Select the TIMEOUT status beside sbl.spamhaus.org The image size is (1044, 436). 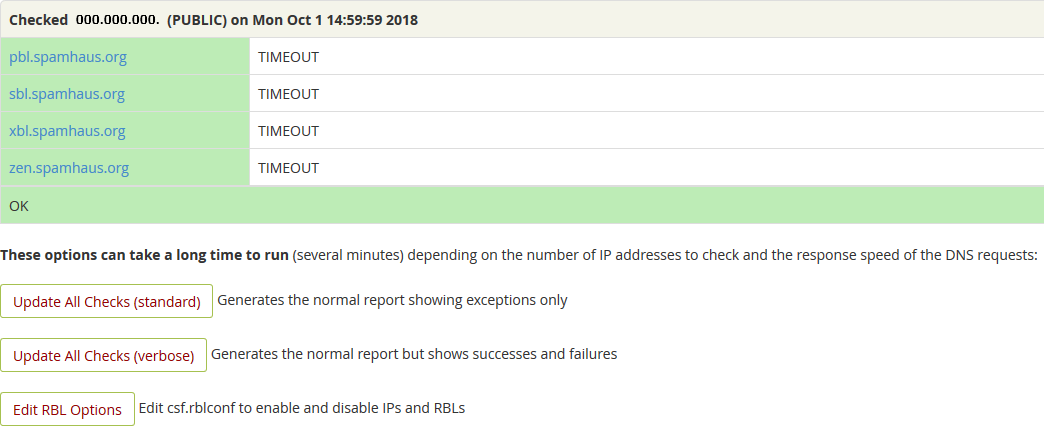288,94
